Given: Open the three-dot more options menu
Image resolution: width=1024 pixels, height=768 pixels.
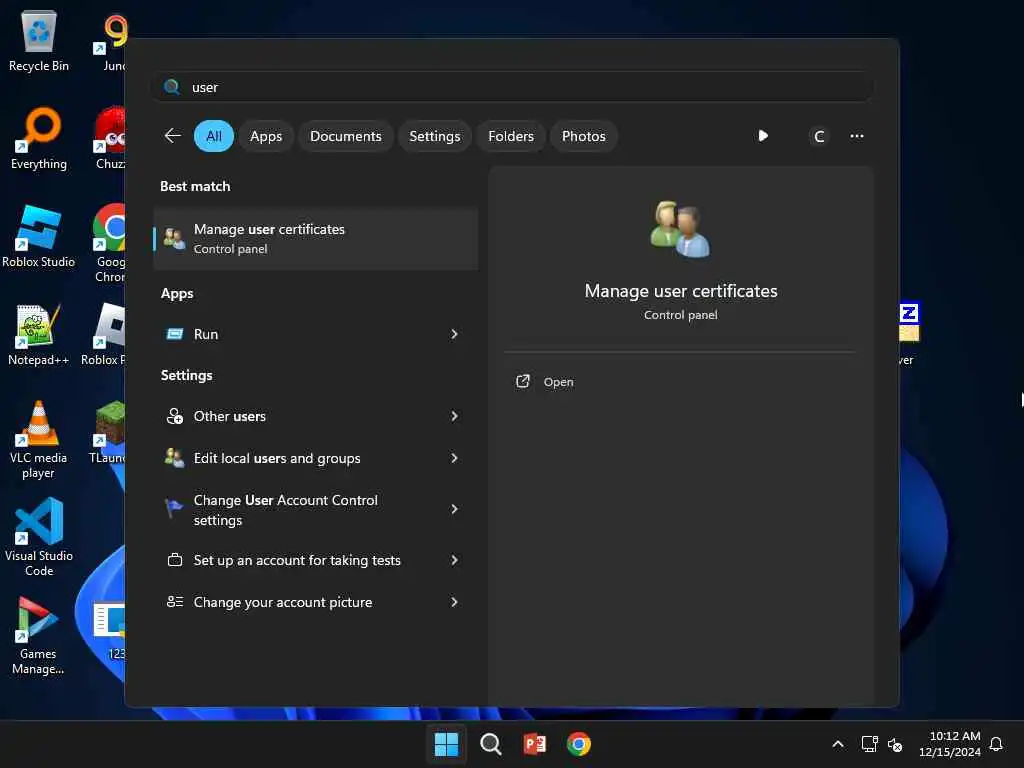Looking at the screenshot, I should coord(857,136).
